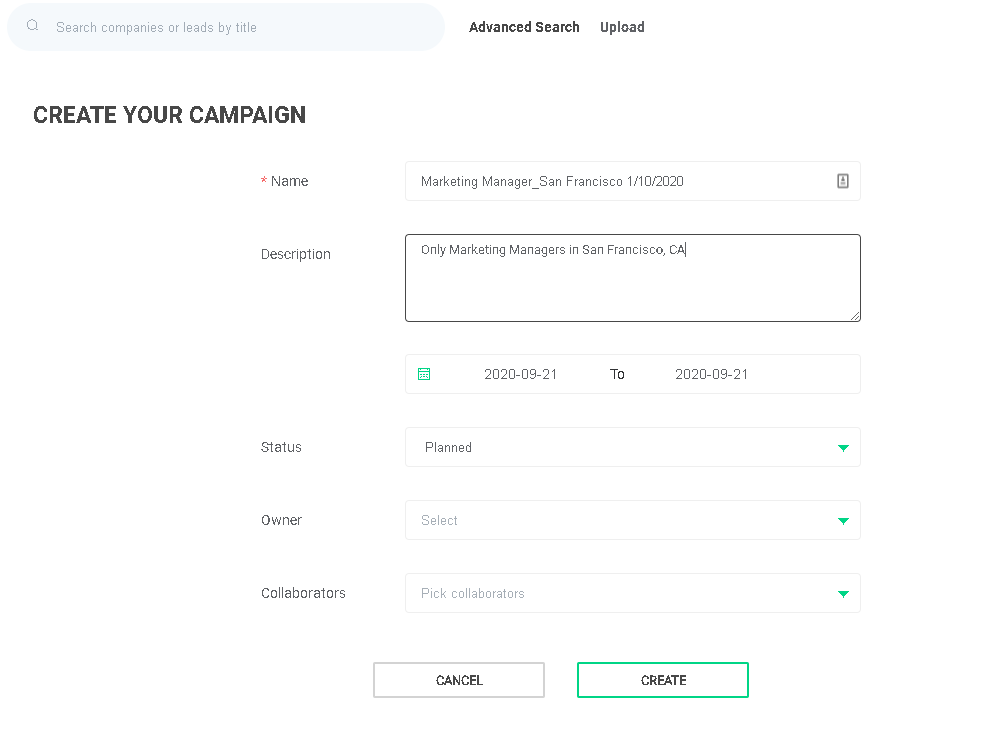Open Advanced Search
Screen dimensions: 983x744
[x=524, y=27]
